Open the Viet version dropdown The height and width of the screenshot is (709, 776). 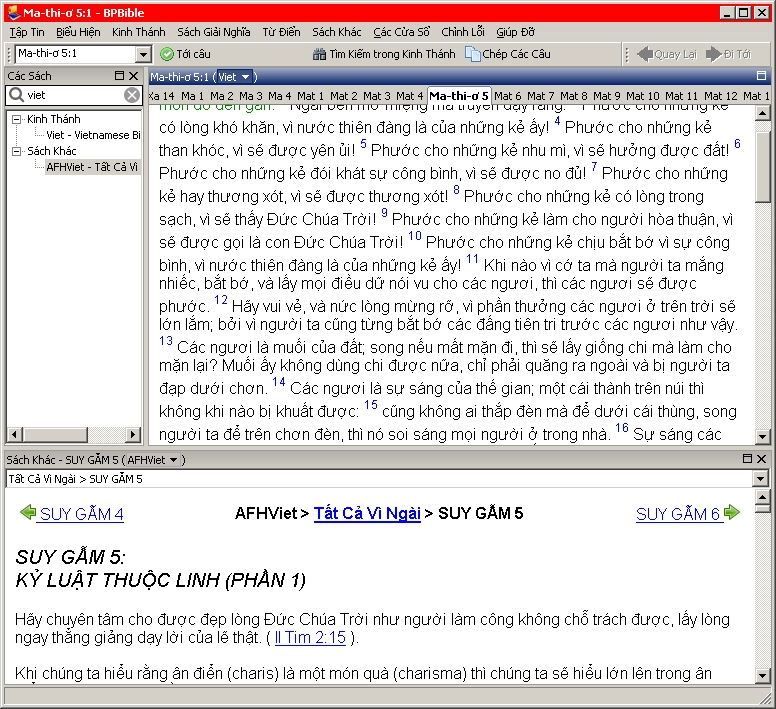[x=235, y=77]
